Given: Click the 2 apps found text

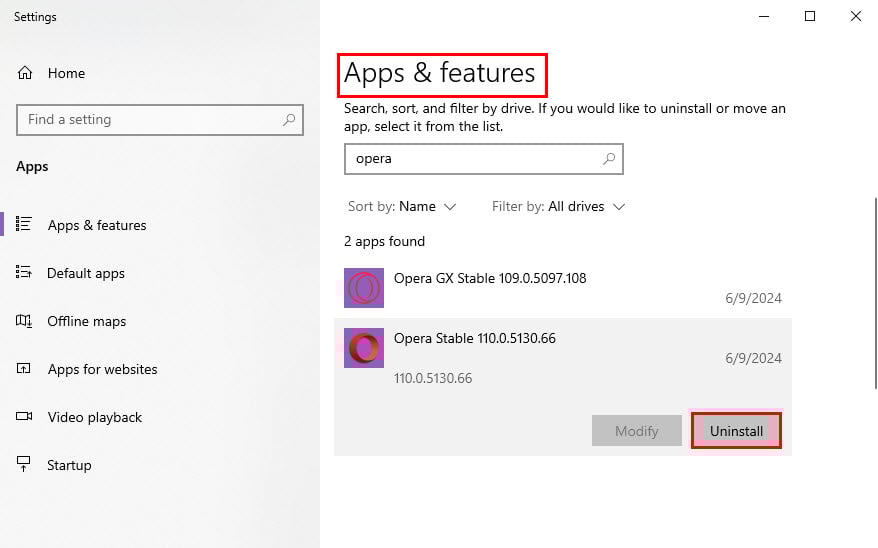Looking at the screenshot, I should 384,241.
